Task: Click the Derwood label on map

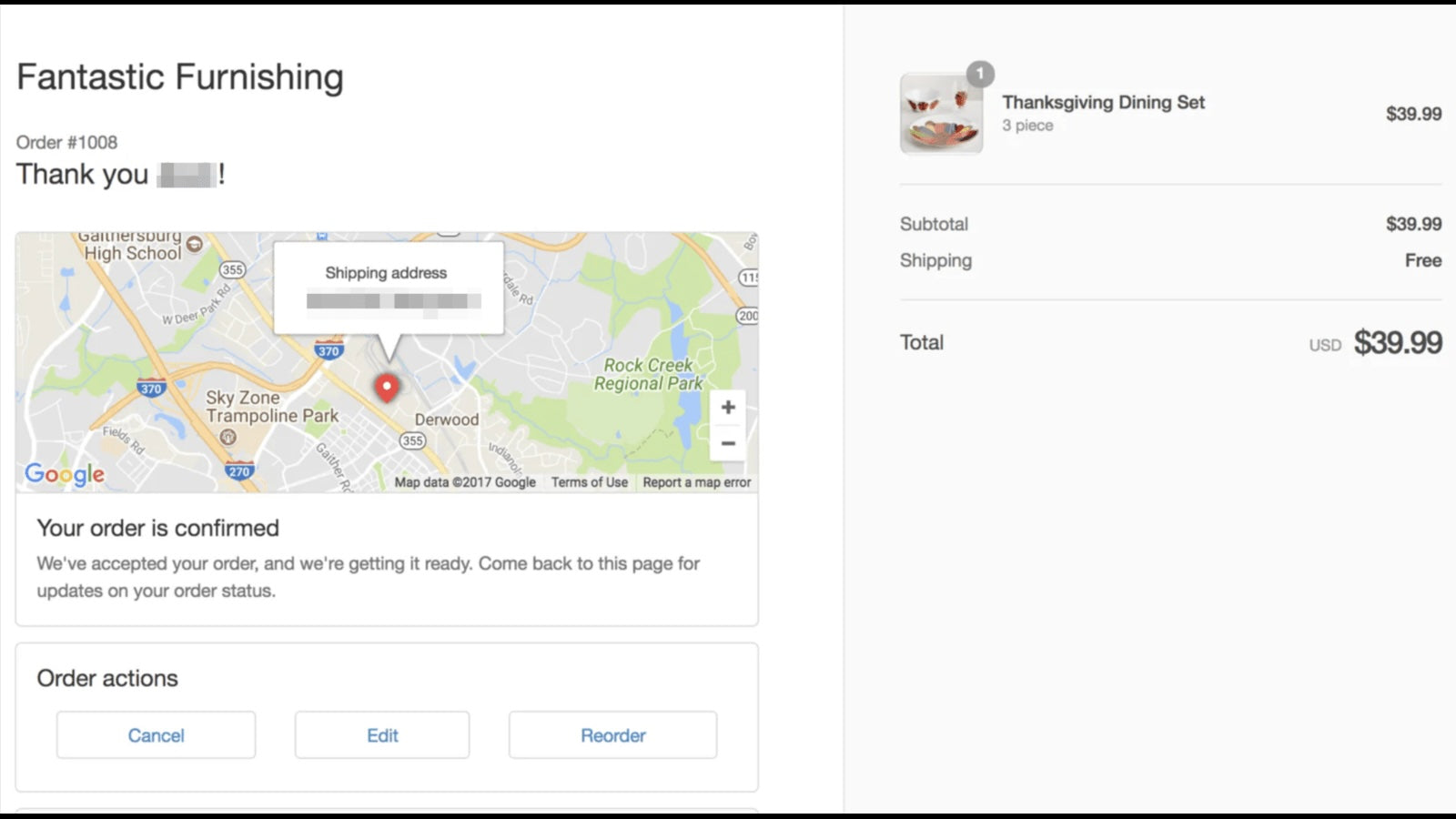Action: pyautogui.click(x=446, y=420)
